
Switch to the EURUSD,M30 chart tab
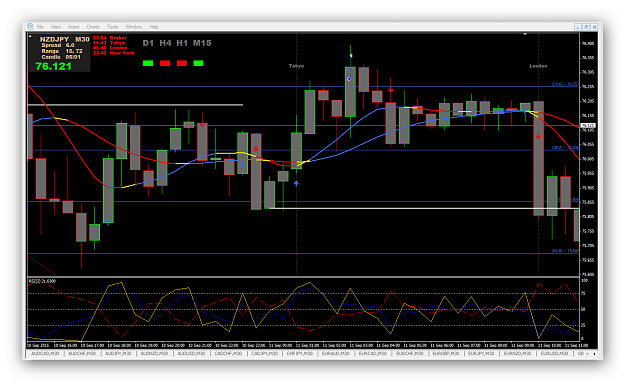554,353
